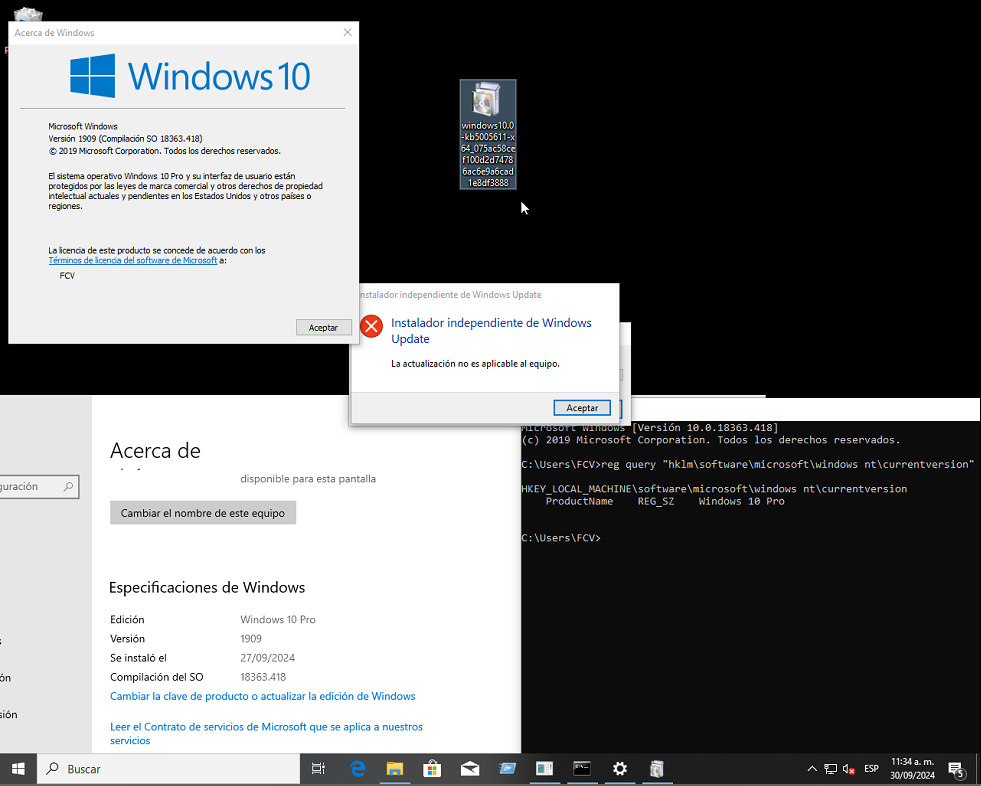Show hidden system tray icons

coord(812,769)
